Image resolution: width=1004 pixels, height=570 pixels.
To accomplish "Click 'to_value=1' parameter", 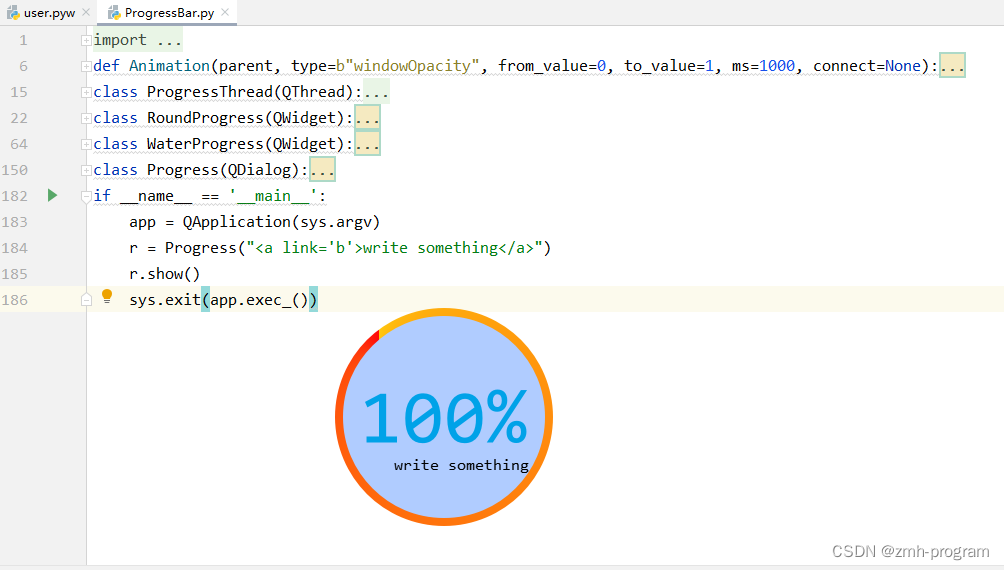I will coord(669,65).
